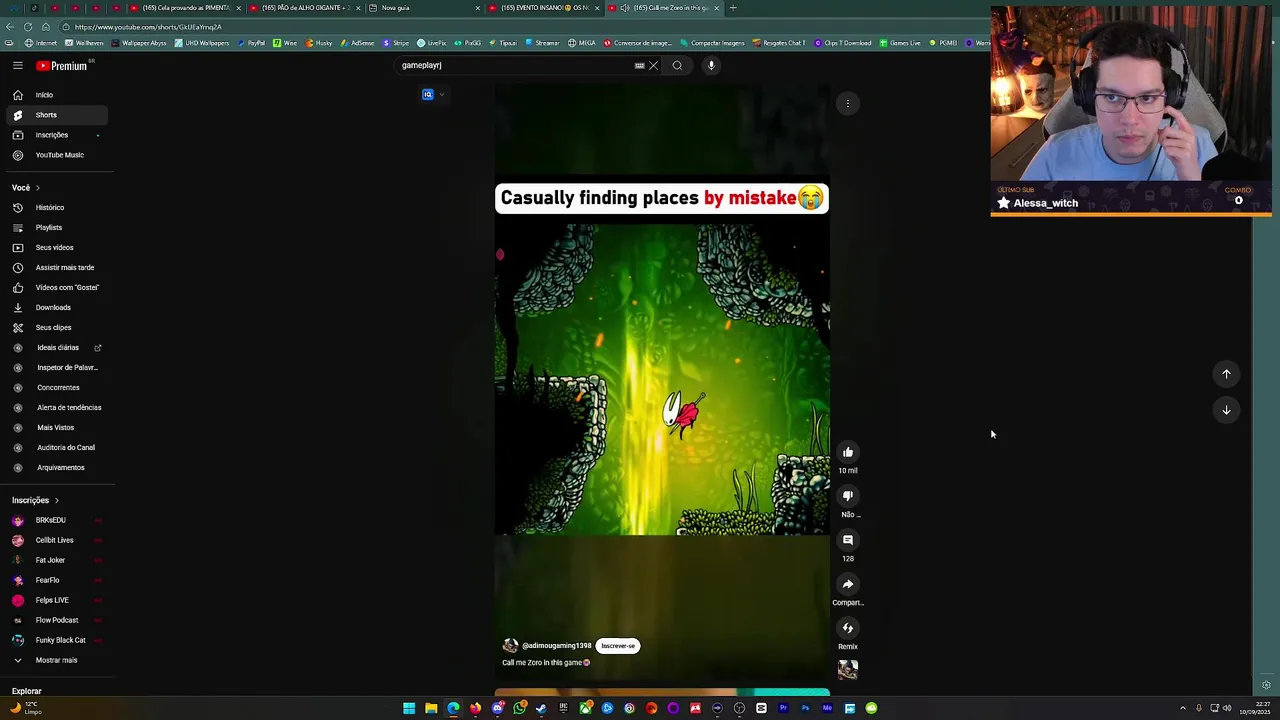1280x720 pixels.
Task: Go to the next Short with down arrow
Action: [x=1226, y=410]
